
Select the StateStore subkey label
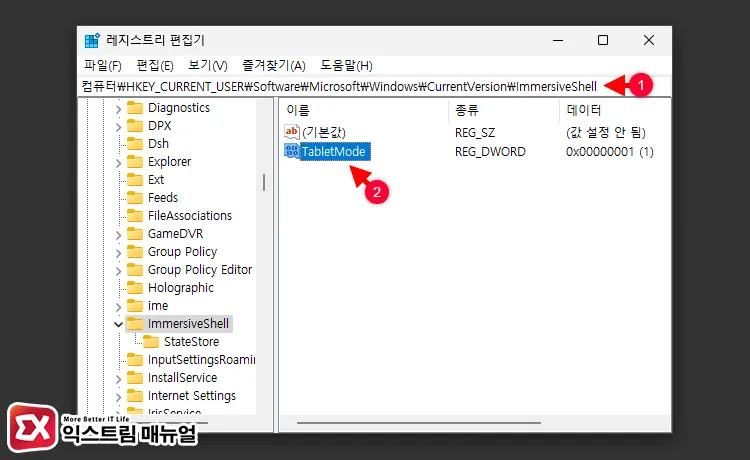[x=191, y=342]
